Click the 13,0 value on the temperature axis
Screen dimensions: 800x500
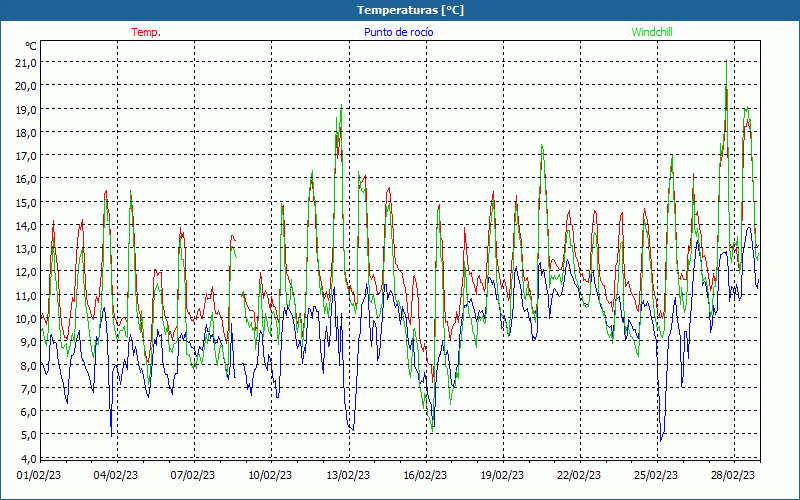click(x=26, y=249)
